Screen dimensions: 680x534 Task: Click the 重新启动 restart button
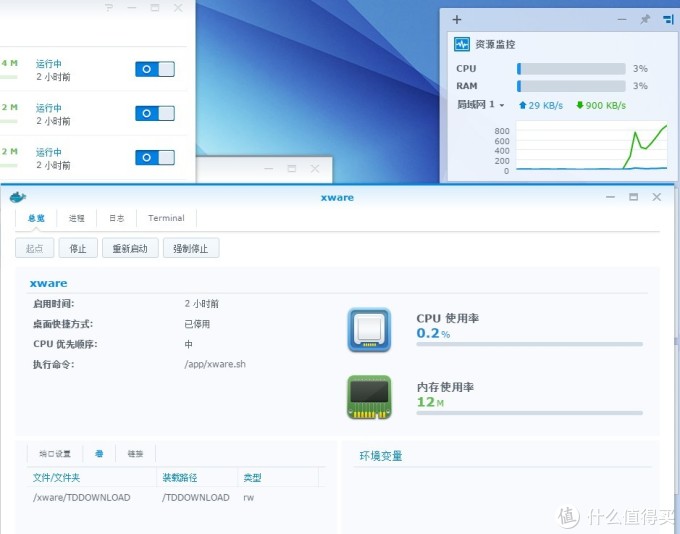click(130, 248)
